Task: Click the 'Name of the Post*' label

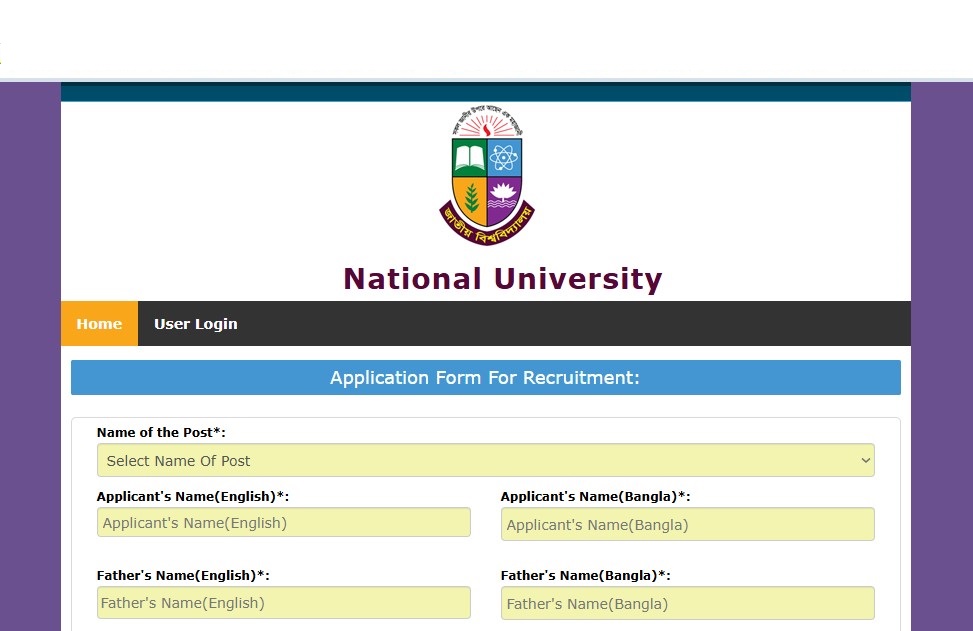Action: (x=161, y=432)
